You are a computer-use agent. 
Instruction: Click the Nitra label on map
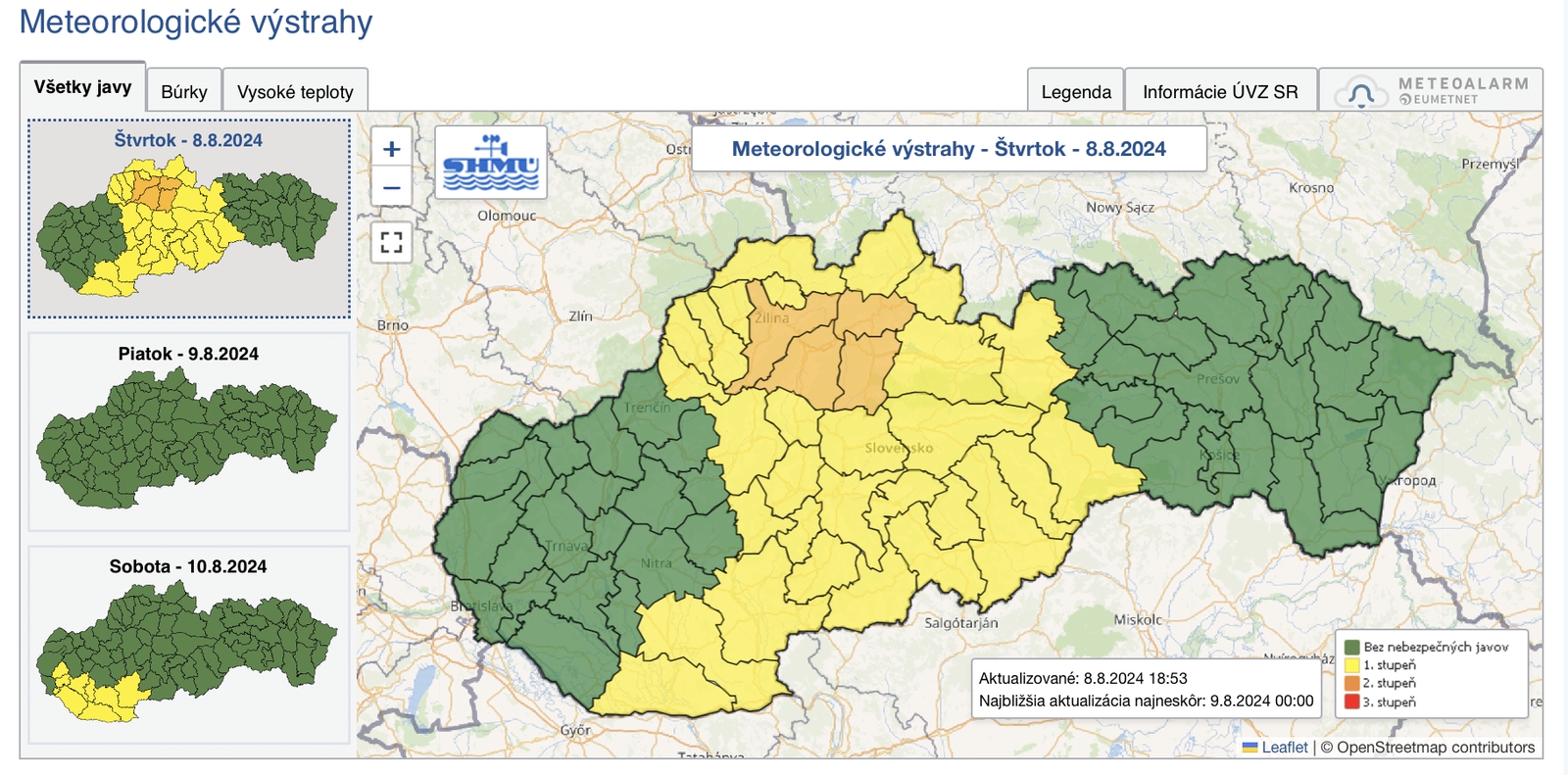pos(657,563)
